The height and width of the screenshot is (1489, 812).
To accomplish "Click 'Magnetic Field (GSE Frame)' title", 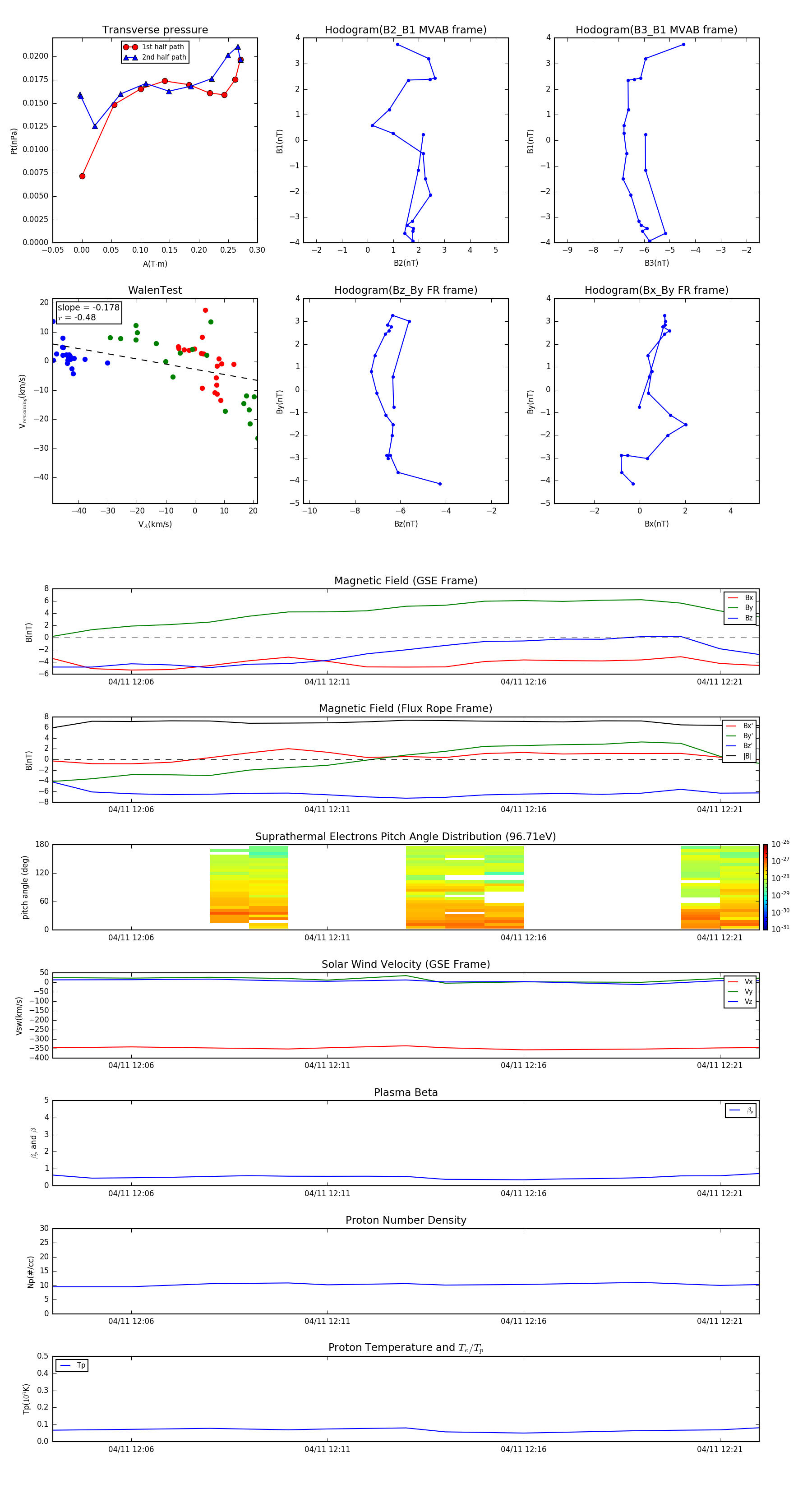I will (406, 581).
